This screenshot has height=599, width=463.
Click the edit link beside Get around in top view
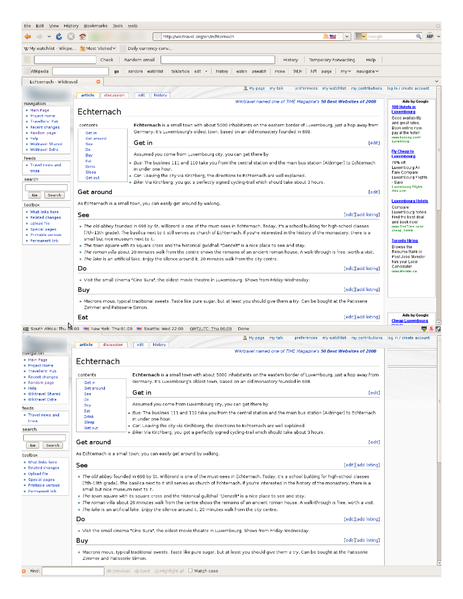tap(374, 192)
